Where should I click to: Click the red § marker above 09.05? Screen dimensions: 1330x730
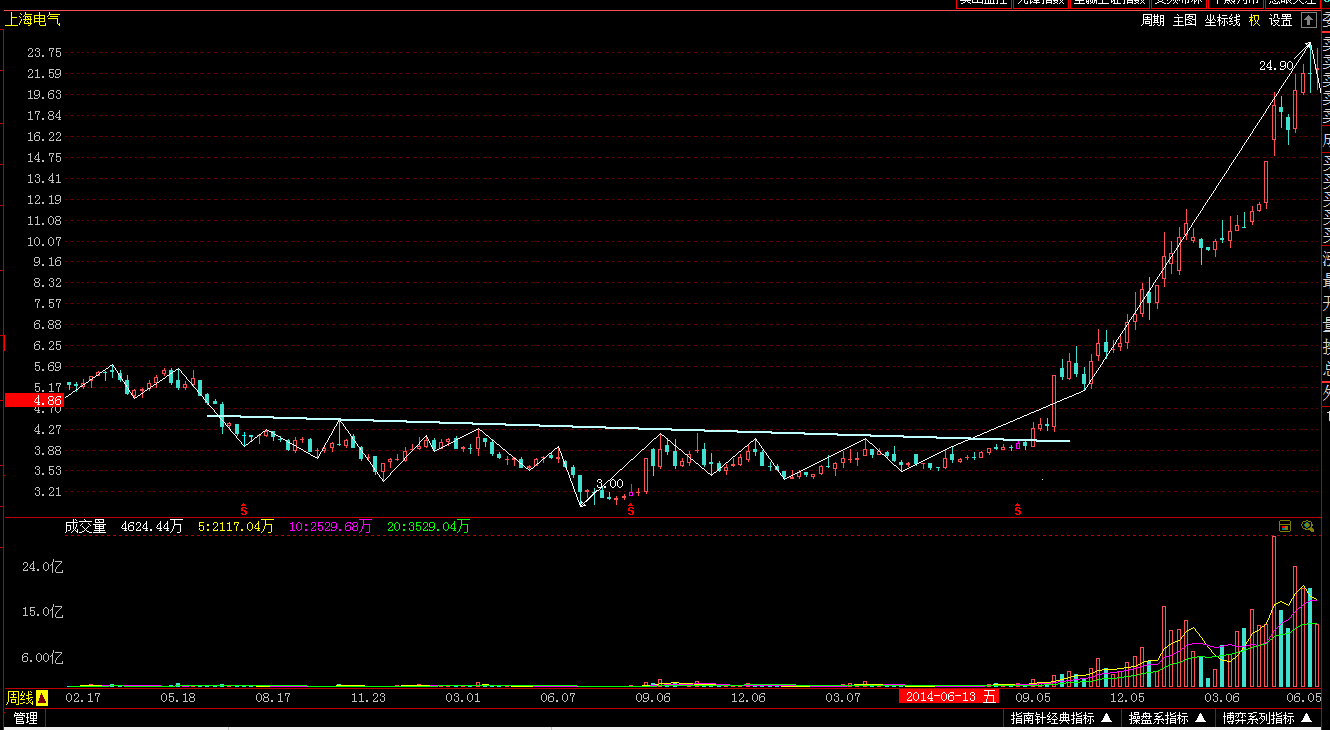(1018, 510)
